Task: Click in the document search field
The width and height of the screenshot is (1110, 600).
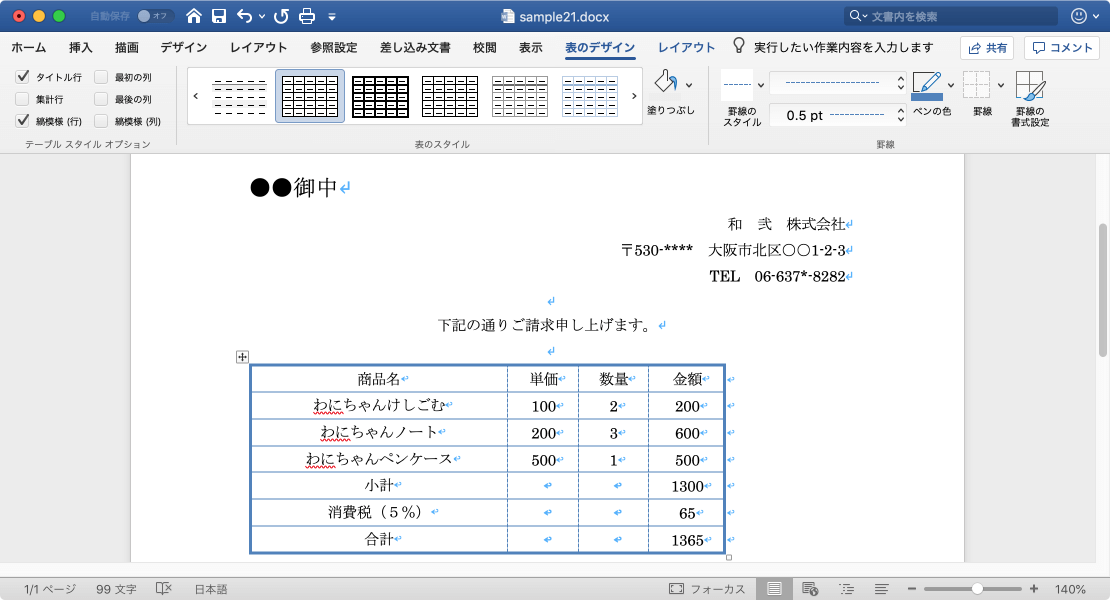Action: point(951,16)
